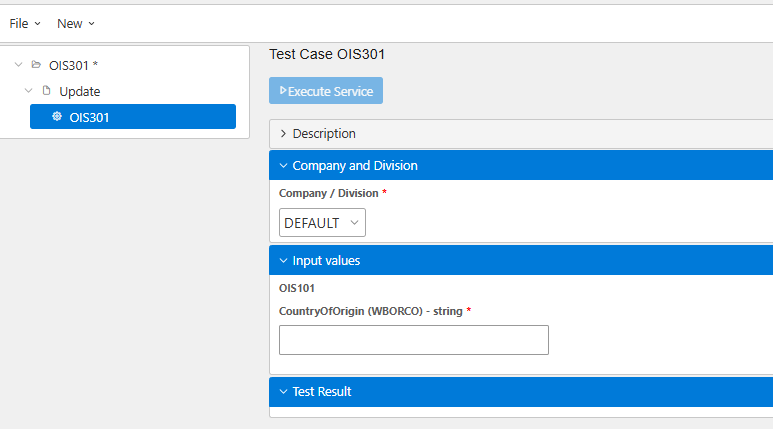Click the play icon on Execute Service
Image resolution: width=773 pixels, height=429 pixels.
coord(283,91)
